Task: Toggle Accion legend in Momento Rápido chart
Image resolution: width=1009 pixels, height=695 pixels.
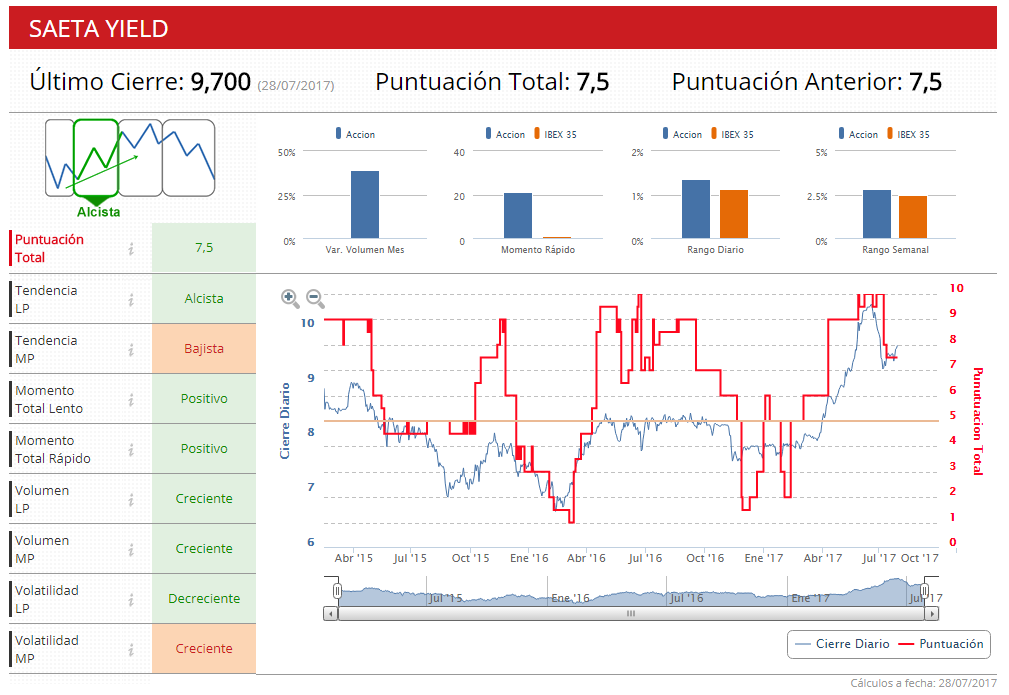Action: pos(505,134)
